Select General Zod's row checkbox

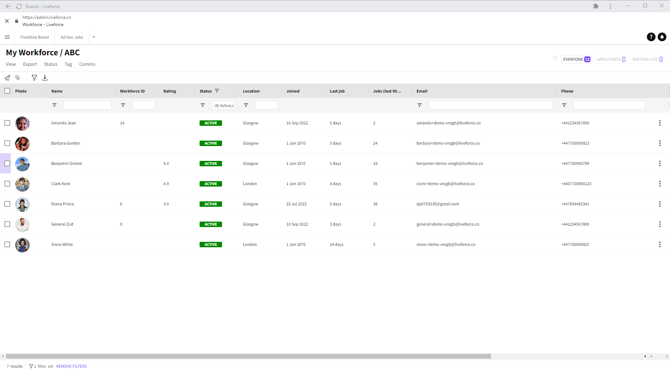point(7,224)
